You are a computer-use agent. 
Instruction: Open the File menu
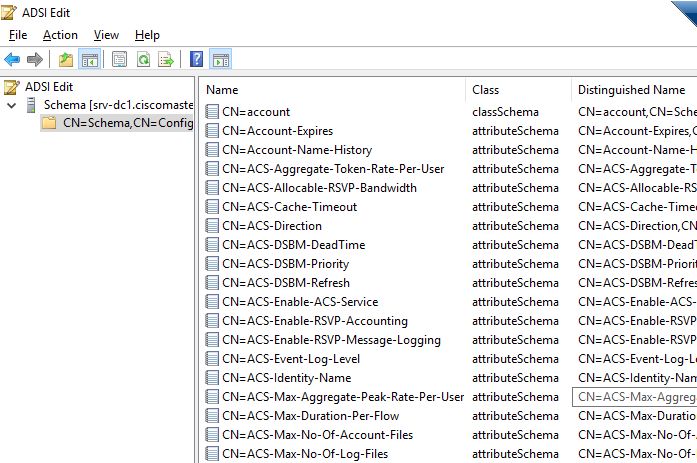[x=18, y=35]
